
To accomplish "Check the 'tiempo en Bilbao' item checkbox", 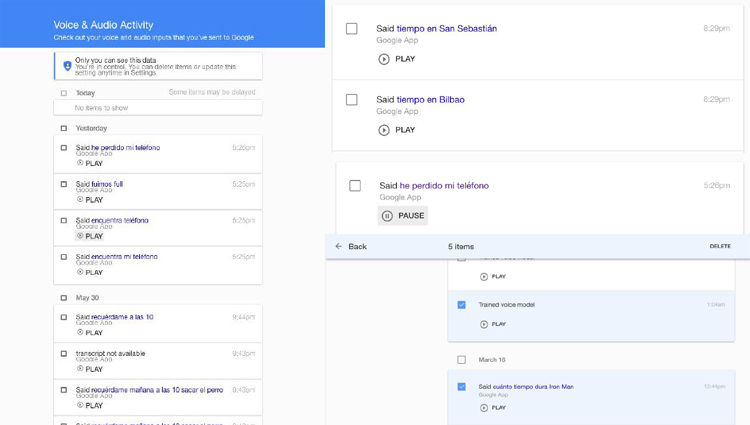I will pyautogui.click(x=352, y=100).
